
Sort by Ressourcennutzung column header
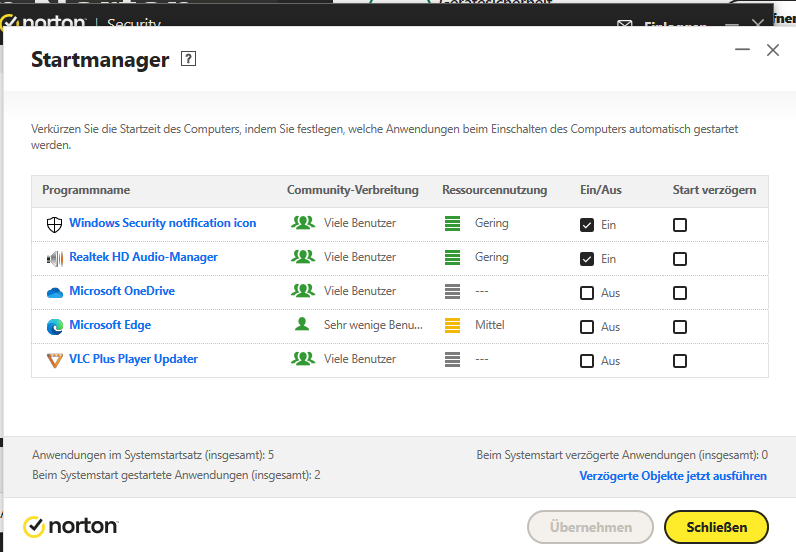coord(494,190)
